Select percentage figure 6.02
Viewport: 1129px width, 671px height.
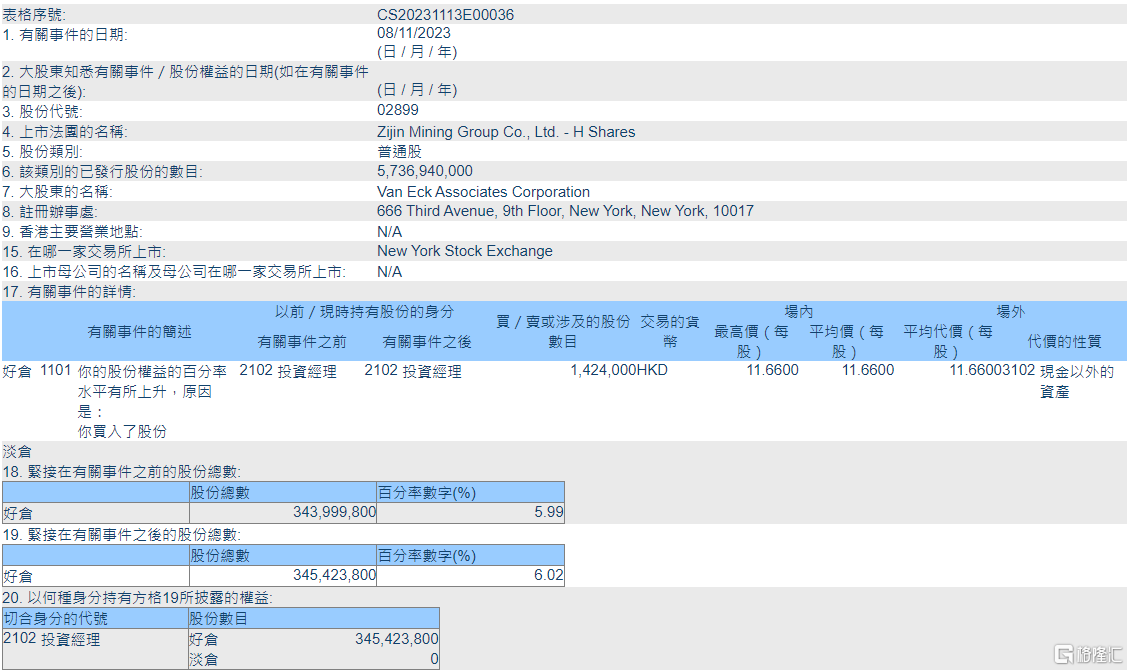(x=549, y=575)
